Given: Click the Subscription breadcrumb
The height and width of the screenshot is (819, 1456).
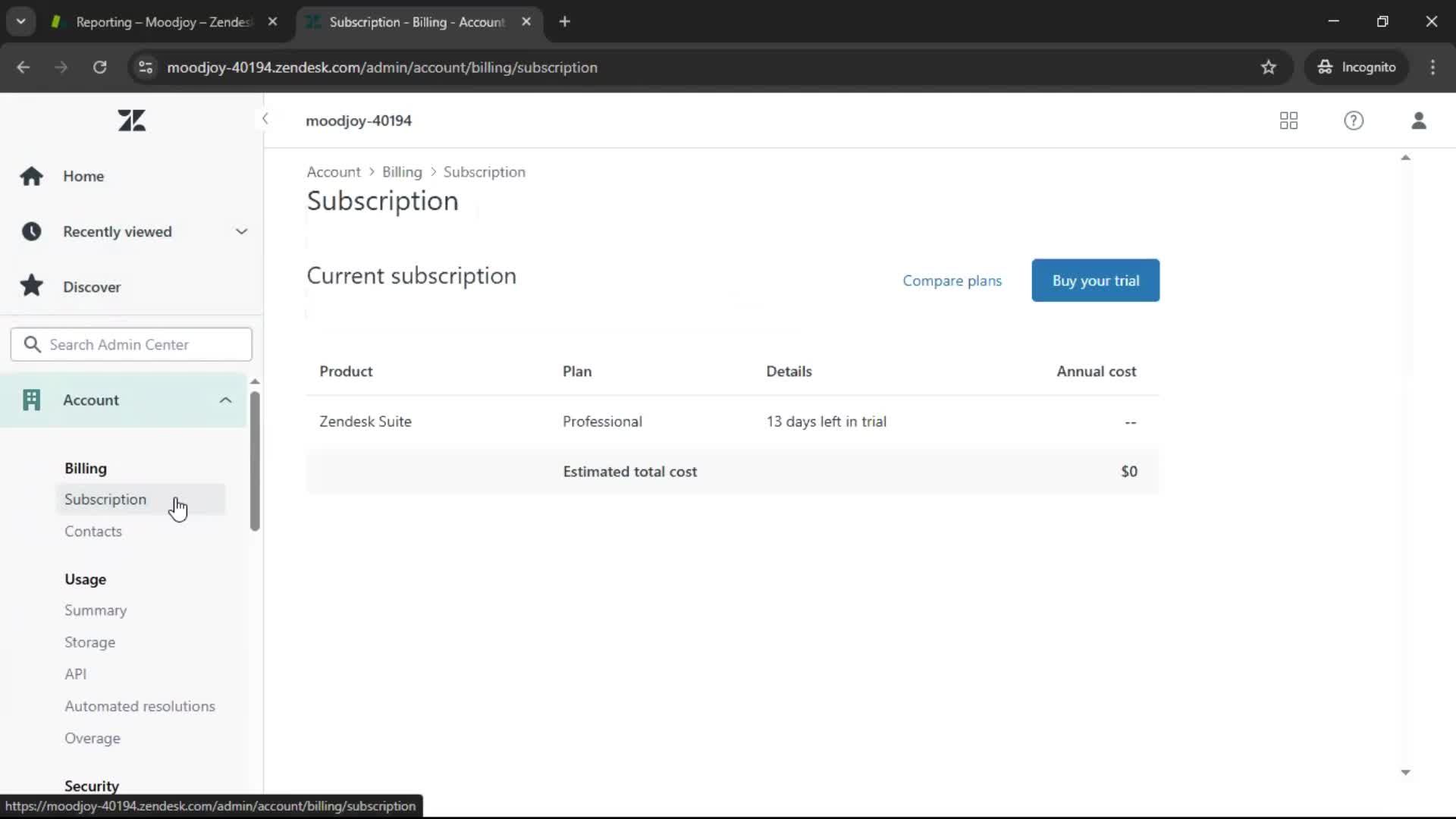Looking at the screenshot, I should [x=484, y=172].
